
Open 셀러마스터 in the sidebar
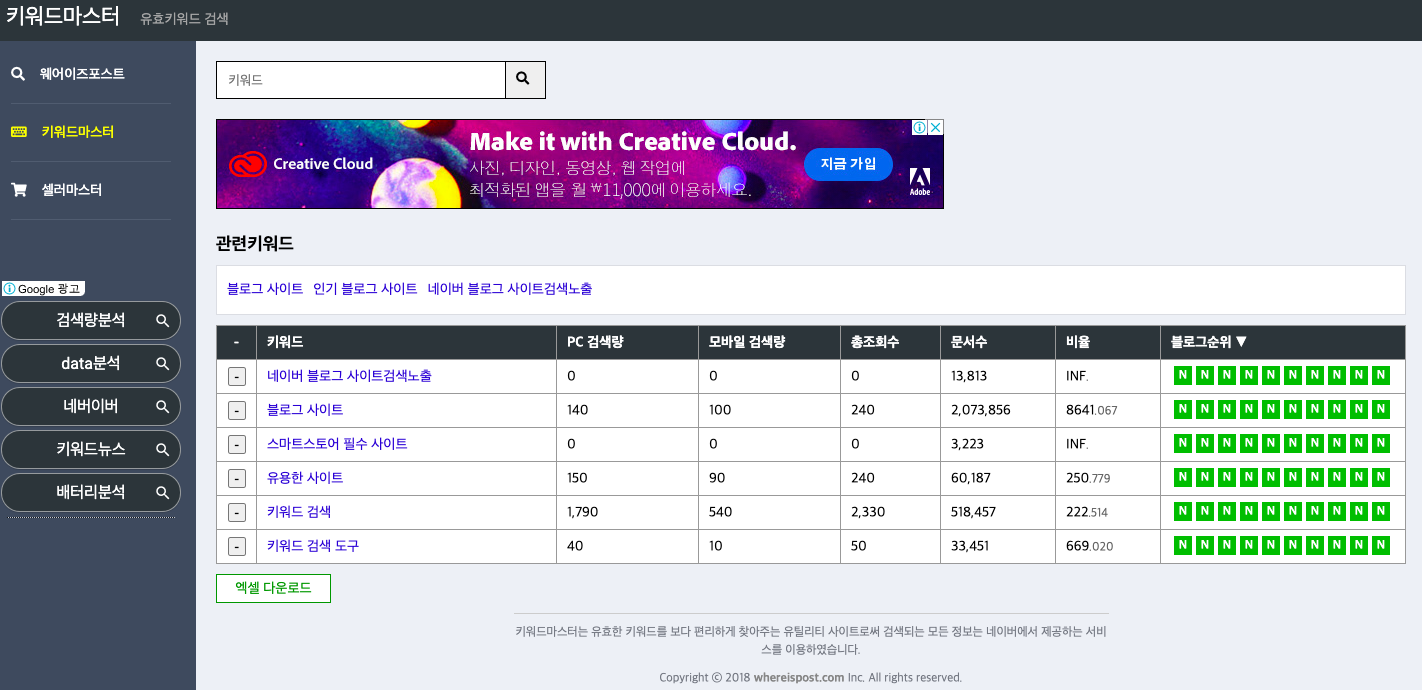point(71,190)
